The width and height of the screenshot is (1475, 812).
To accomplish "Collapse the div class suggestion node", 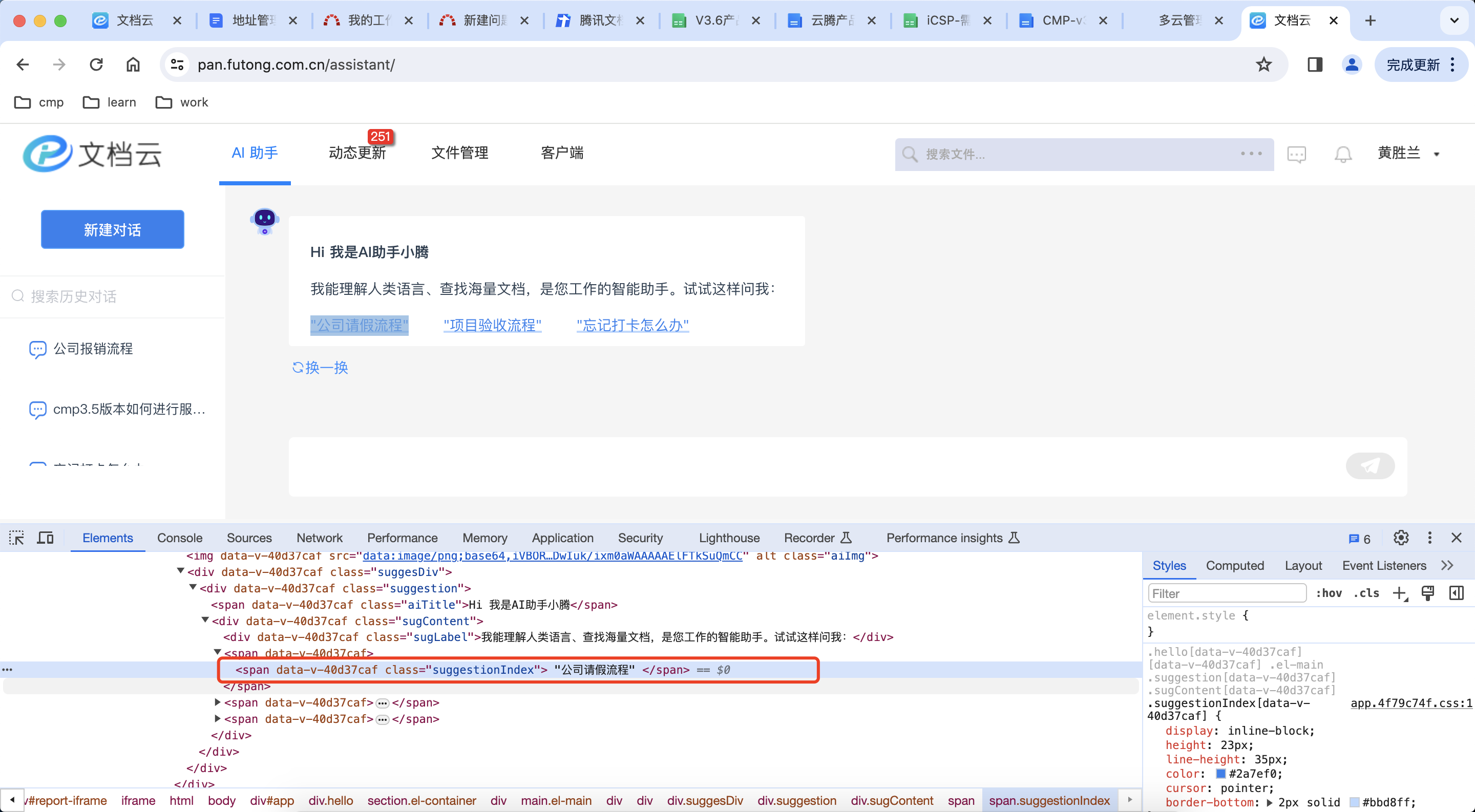I will tap(193, 588).
